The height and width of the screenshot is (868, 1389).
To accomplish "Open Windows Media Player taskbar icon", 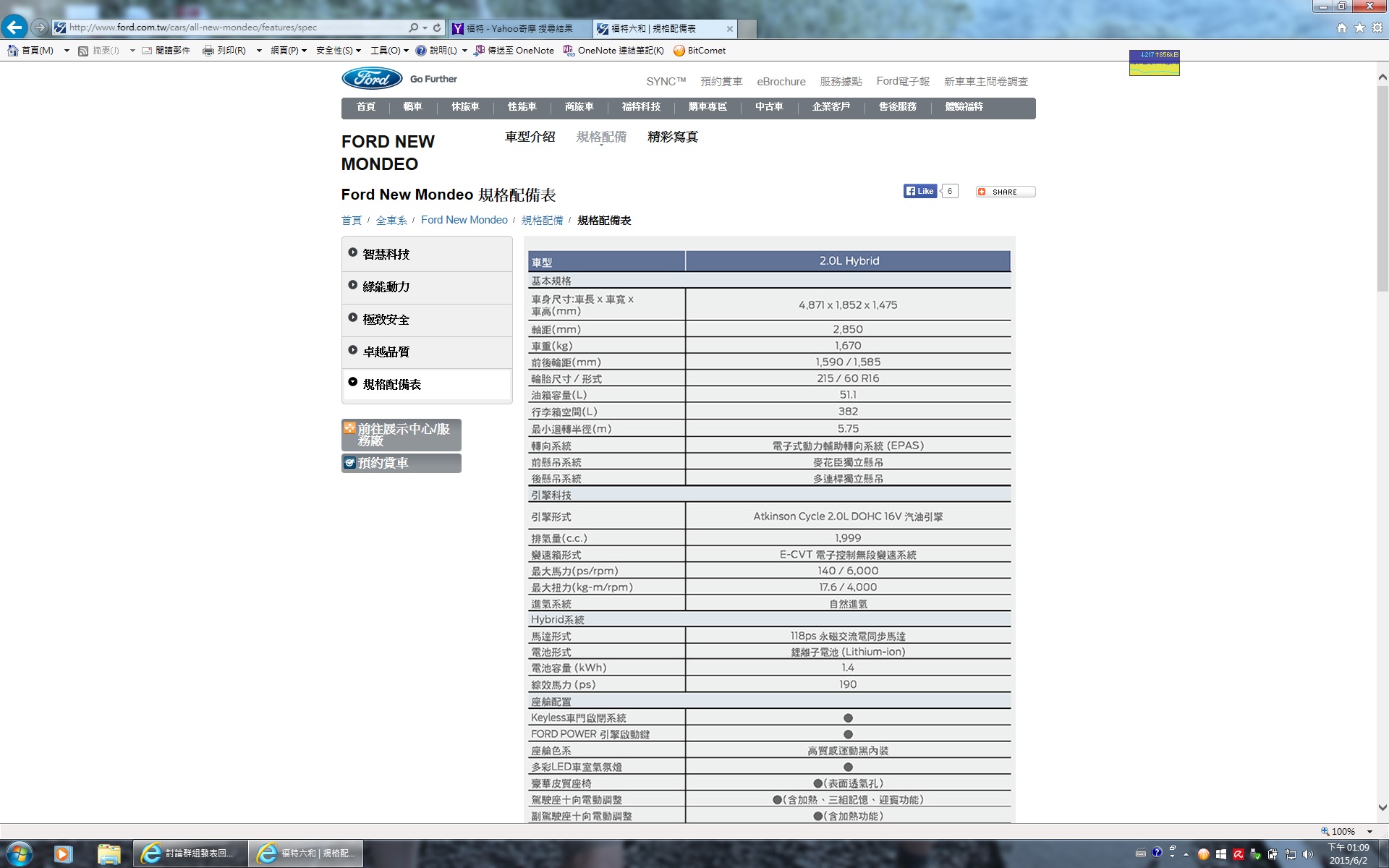I will tap(63, 854).
